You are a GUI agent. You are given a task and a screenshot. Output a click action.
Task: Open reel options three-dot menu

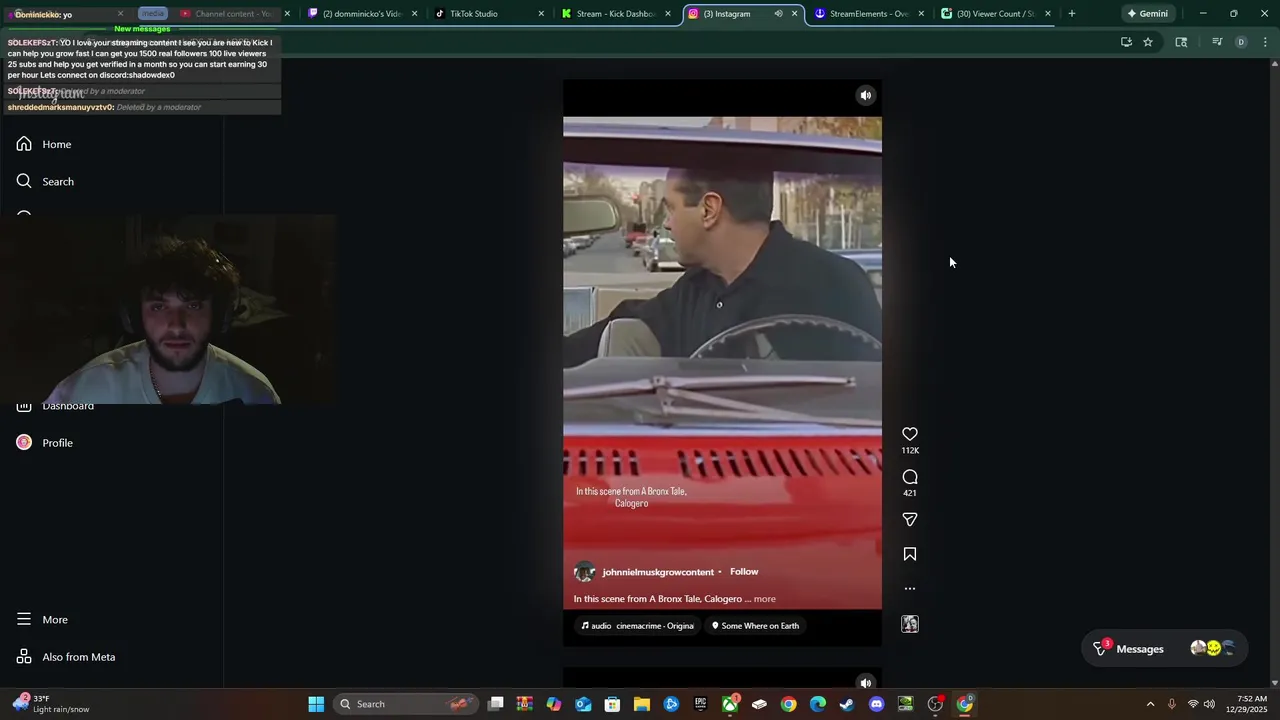910,588
